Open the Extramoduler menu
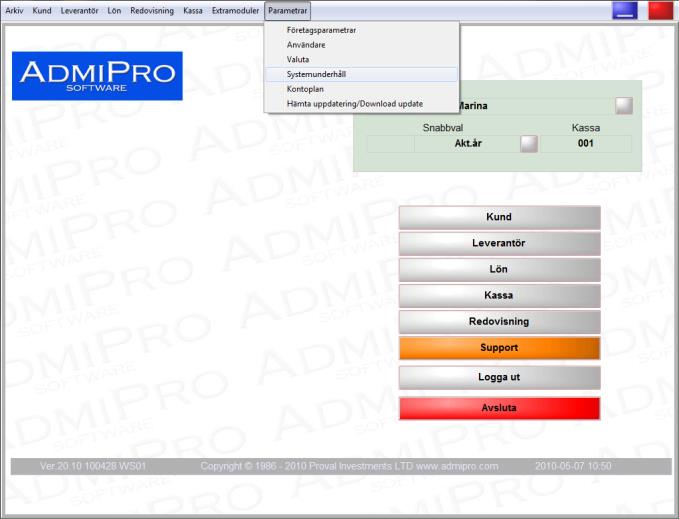This screenshot has height=519, width=679. click(x=235, y=10)
